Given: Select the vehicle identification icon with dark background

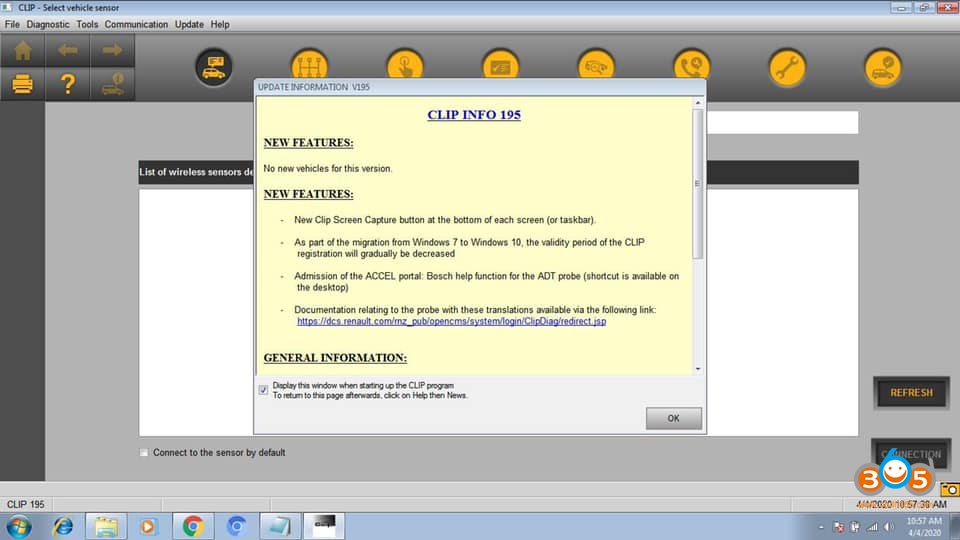Looking at the screenshot, I should pyautogui.click(x=214, y=67).
